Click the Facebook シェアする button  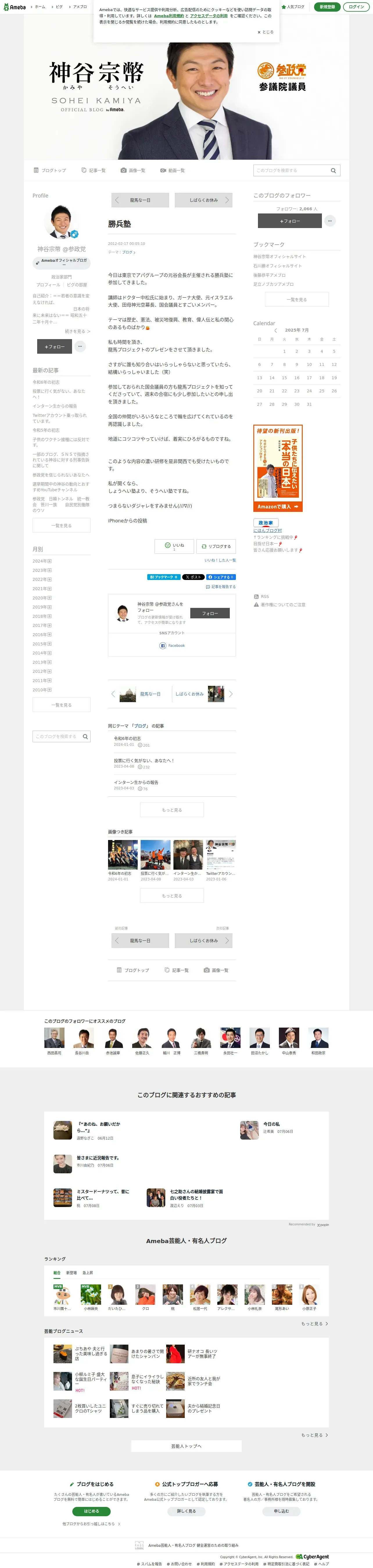tap(221, 577)
